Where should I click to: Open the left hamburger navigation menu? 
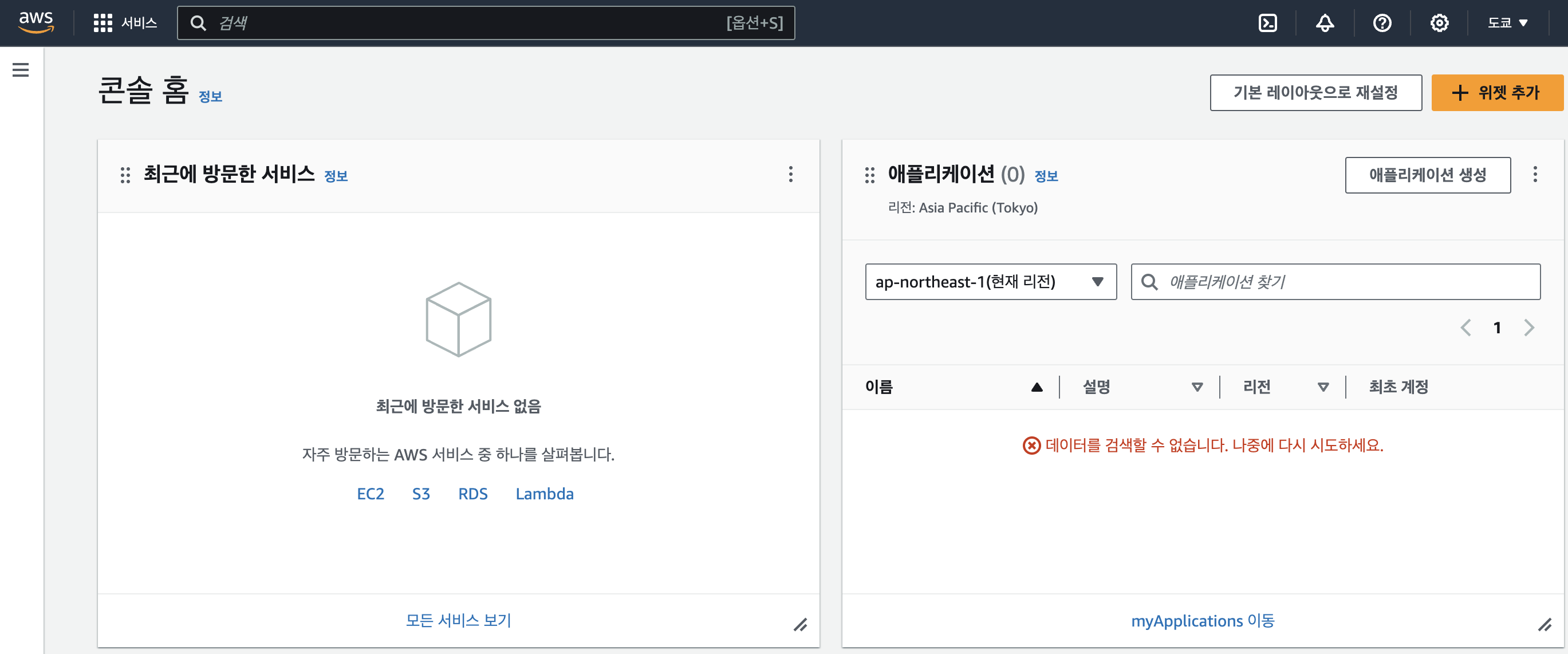point(21,70)
